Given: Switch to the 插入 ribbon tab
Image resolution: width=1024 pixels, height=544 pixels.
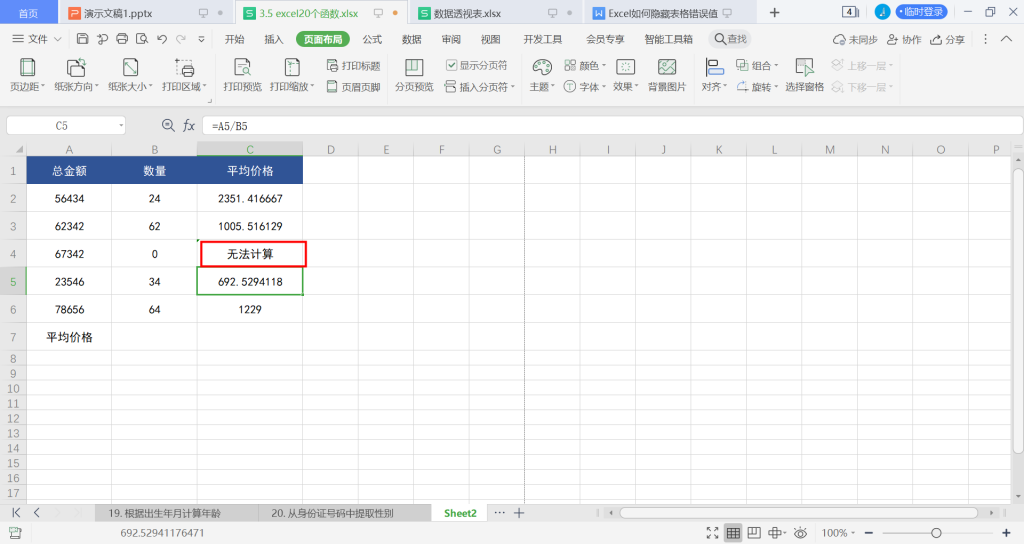Looking at the screenshot, I should pyautogui.click(x=274, y=39).
